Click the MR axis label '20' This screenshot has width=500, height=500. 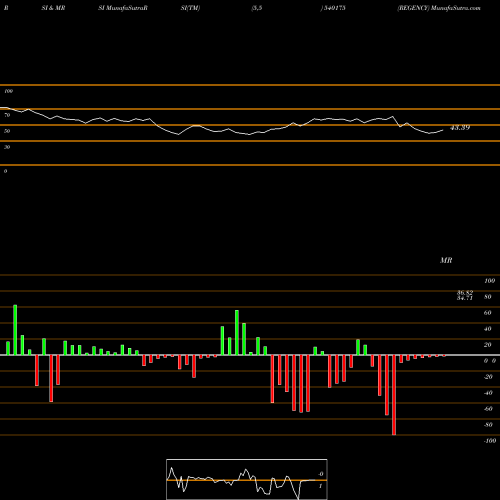487,345
